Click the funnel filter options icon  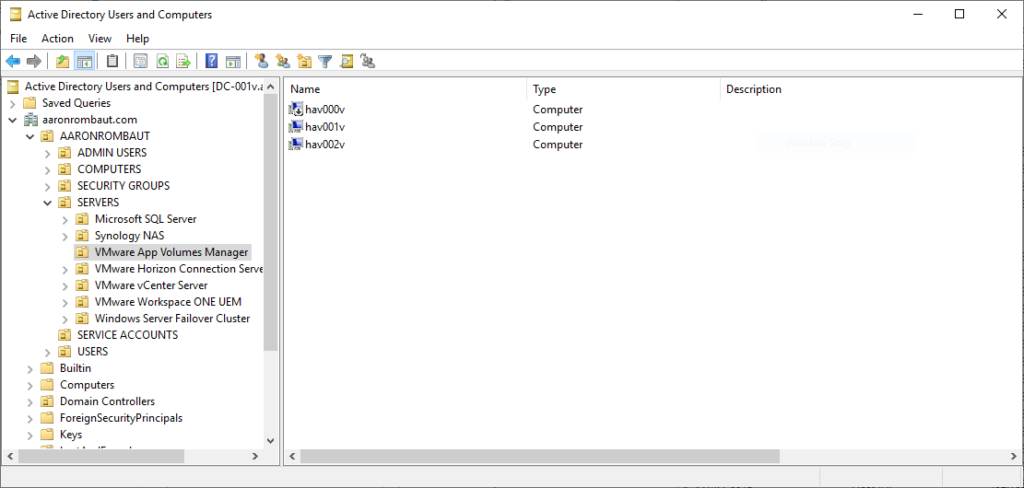325,62
